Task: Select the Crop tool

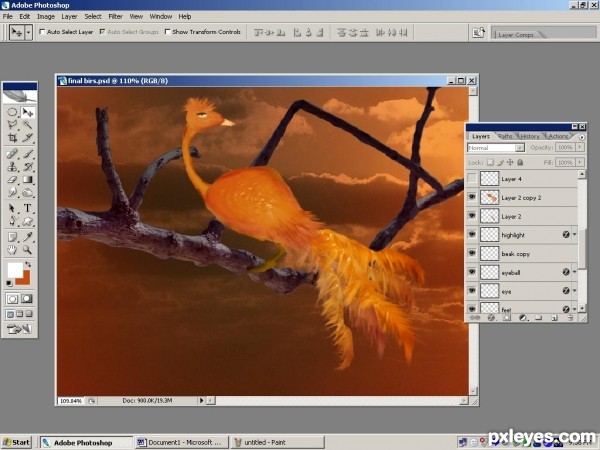Action: click(12, 138)
